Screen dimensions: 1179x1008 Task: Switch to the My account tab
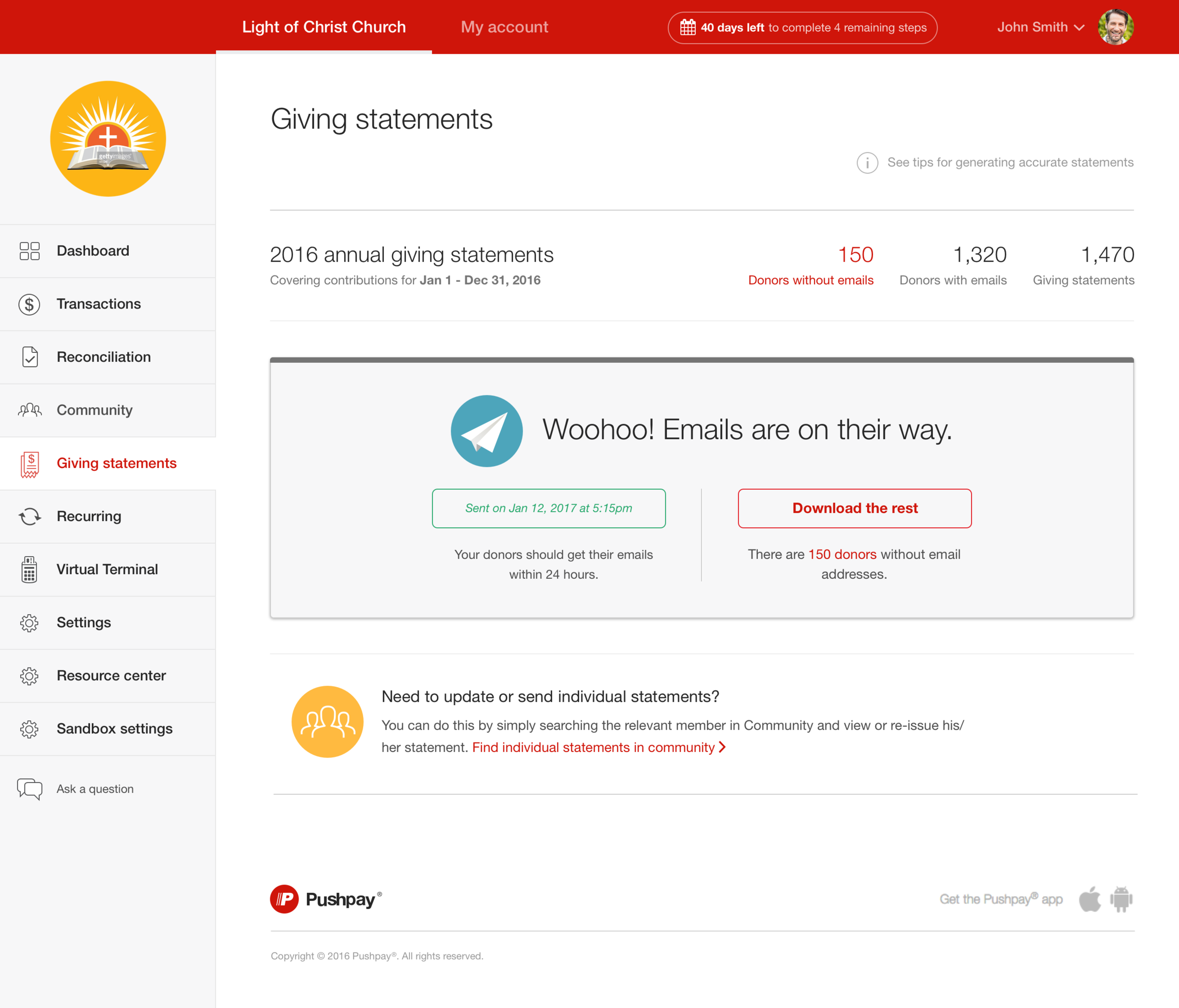pos(504,27)
